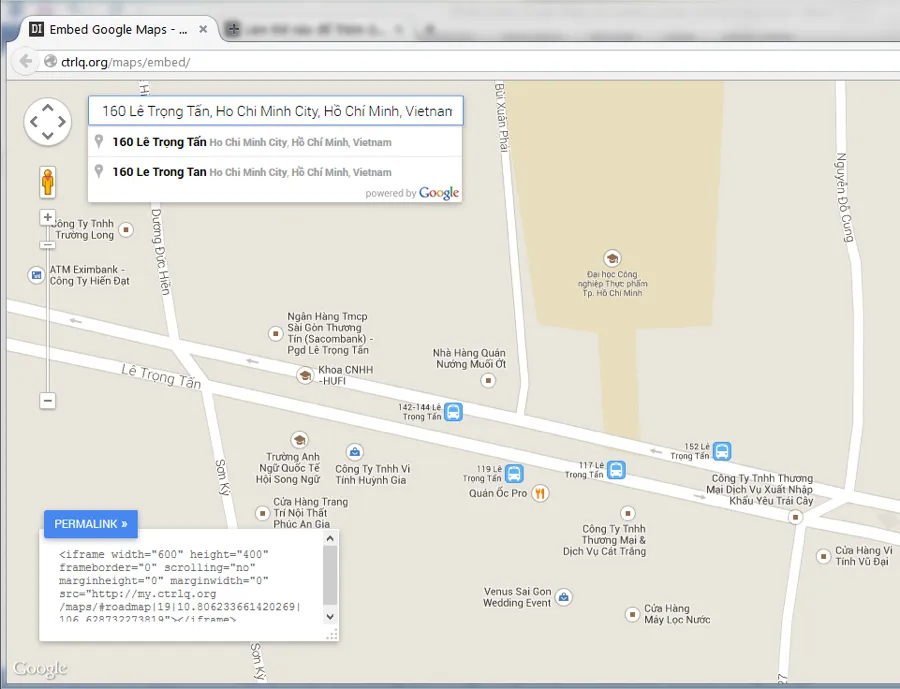This screenshot has height=689, width=900.
Task: Select the Venus Sai Gon Wedding Event marker
Action: pos(563,597)
